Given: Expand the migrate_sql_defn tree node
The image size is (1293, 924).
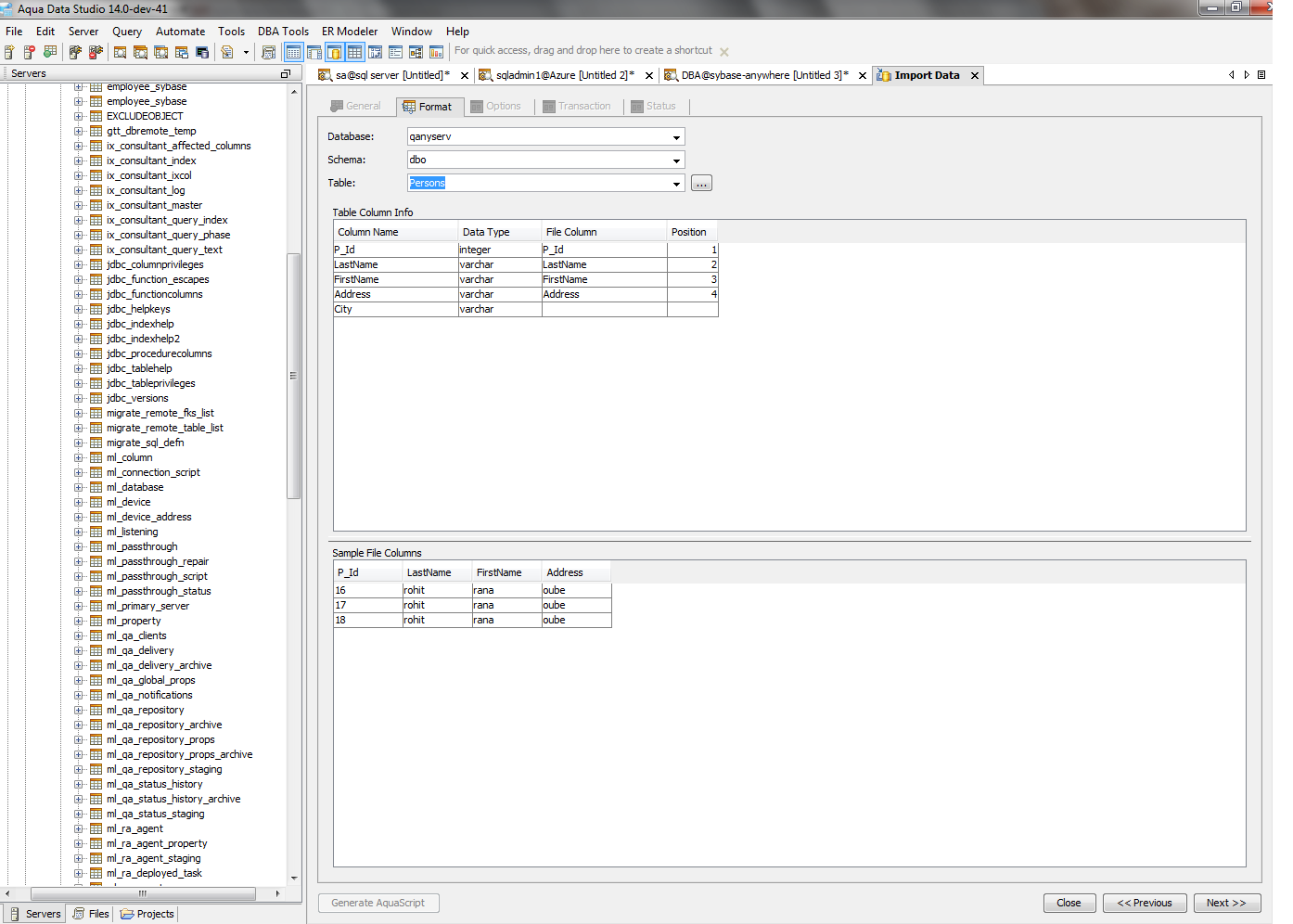Looking at the screenshot, I should pyautogui.click(x=78, y=443).
